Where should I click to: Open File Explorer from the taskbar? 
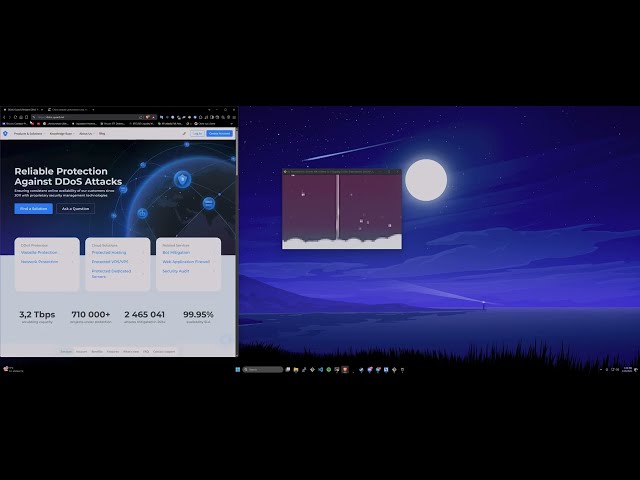click(296, 370)
